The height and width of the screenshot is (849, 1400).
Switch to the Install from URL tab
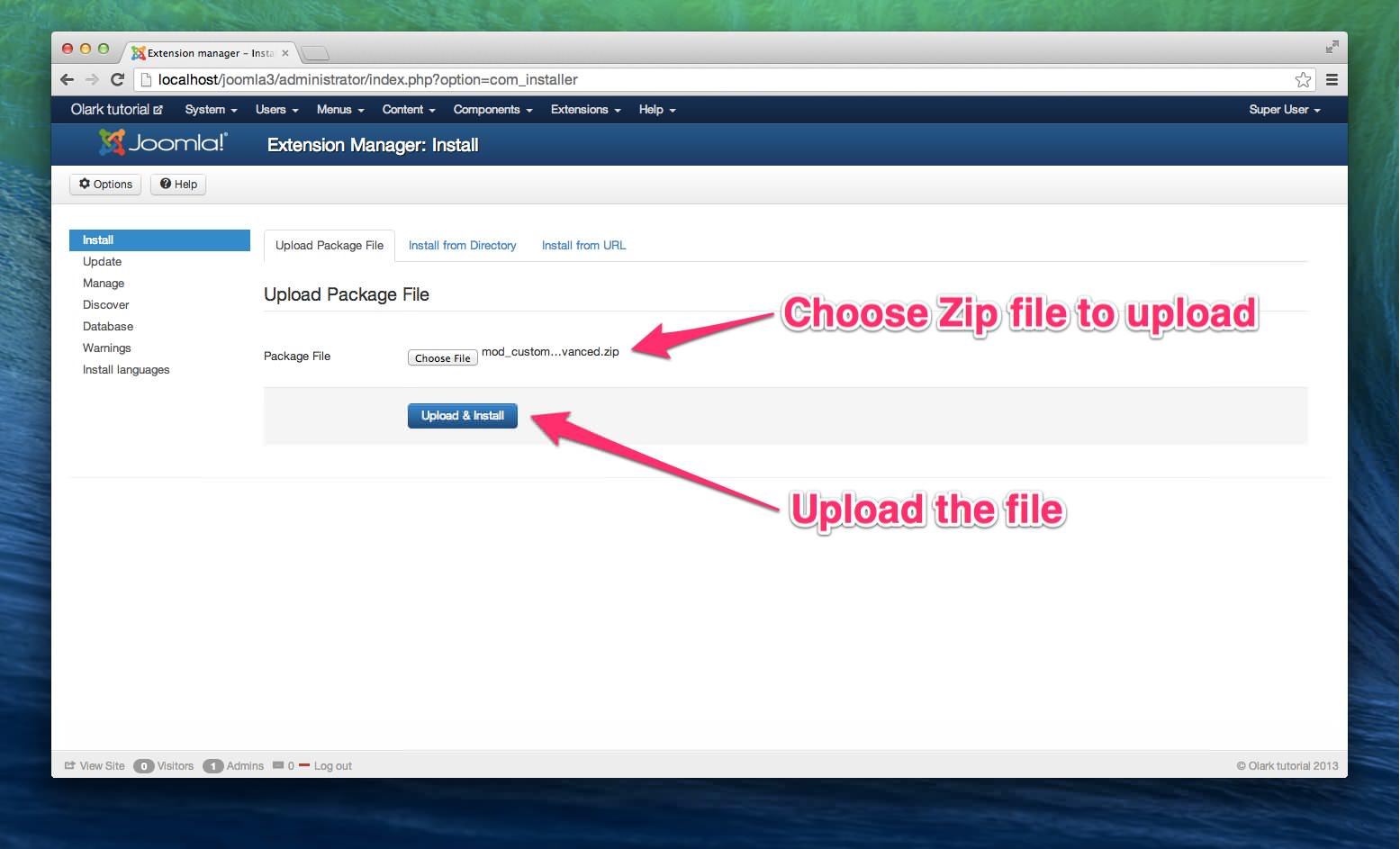click(x=583, y=246)
